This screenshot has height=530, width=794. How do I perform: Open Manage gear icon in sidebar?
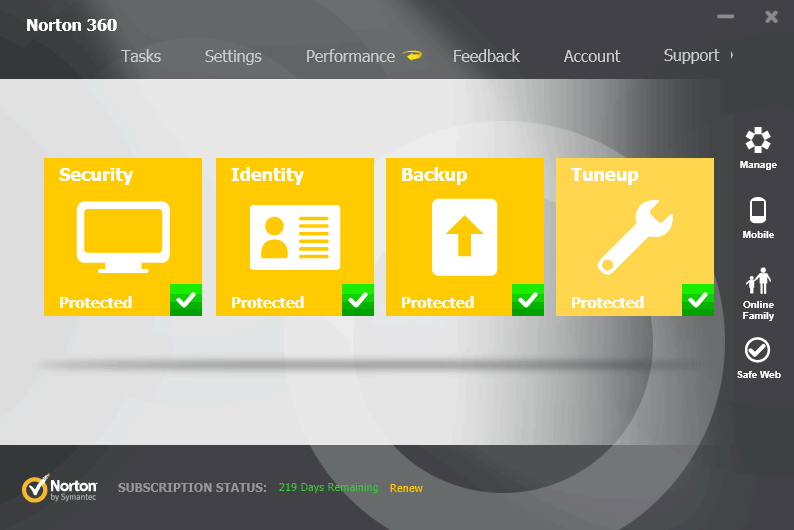pyautogui.click(x=758, y=140)
